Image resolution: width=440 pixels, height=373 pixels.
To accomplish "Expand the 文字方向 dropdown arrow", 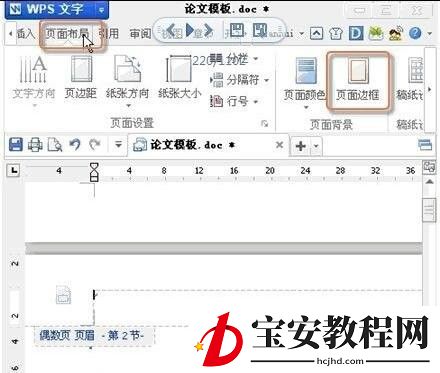I will pyautogui.click(x=34, y=106).
